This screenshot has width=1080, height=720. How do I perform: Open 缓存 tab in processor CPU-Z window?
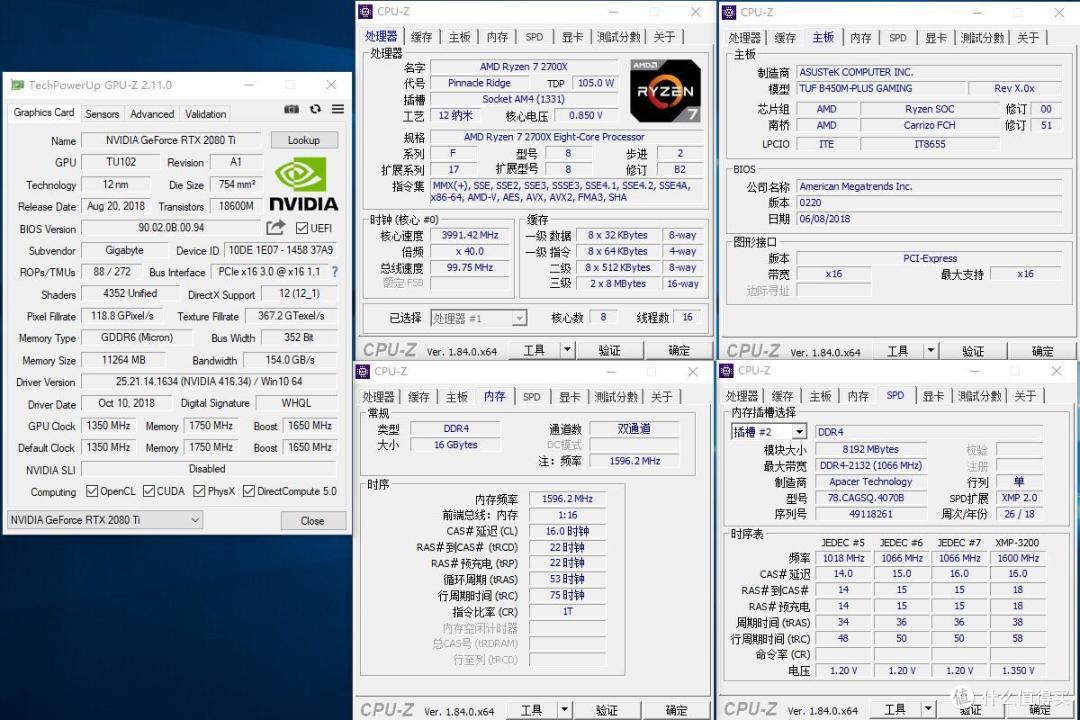(422, 37)
